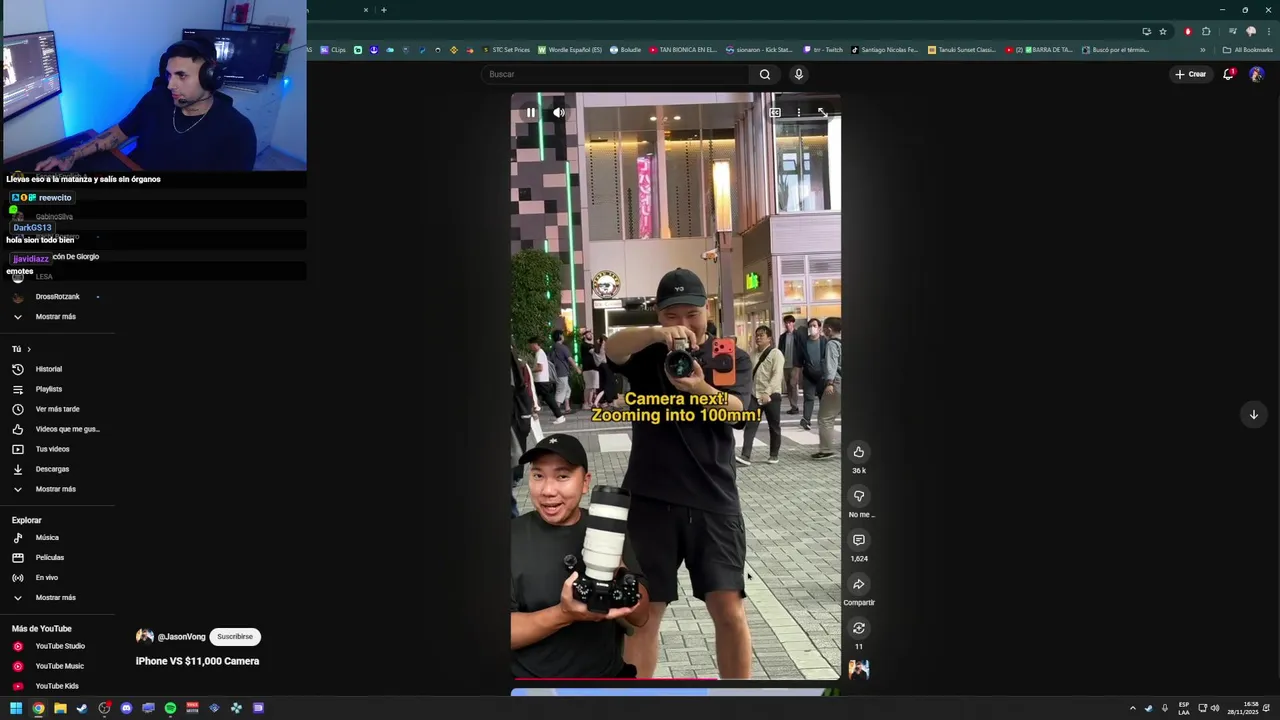Open Música in Explorar
Screen dimensions: 1280x720
click(47, 538)
